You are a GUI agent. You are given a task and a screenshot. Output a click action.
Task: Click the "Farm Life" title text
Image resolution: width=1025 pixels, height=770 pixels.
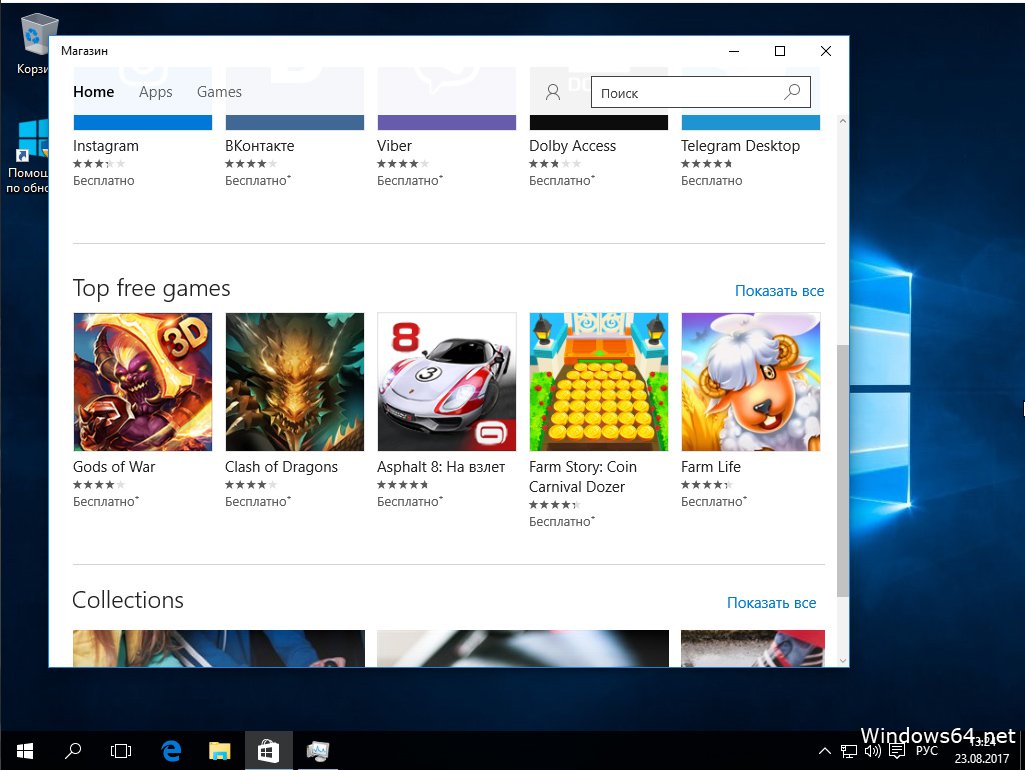711,467
